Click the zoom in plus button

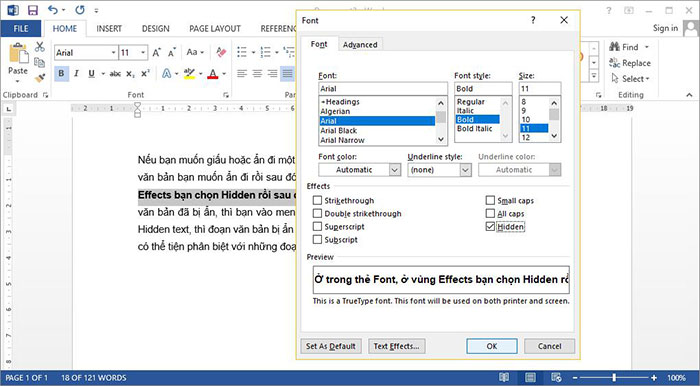point(654,378)
